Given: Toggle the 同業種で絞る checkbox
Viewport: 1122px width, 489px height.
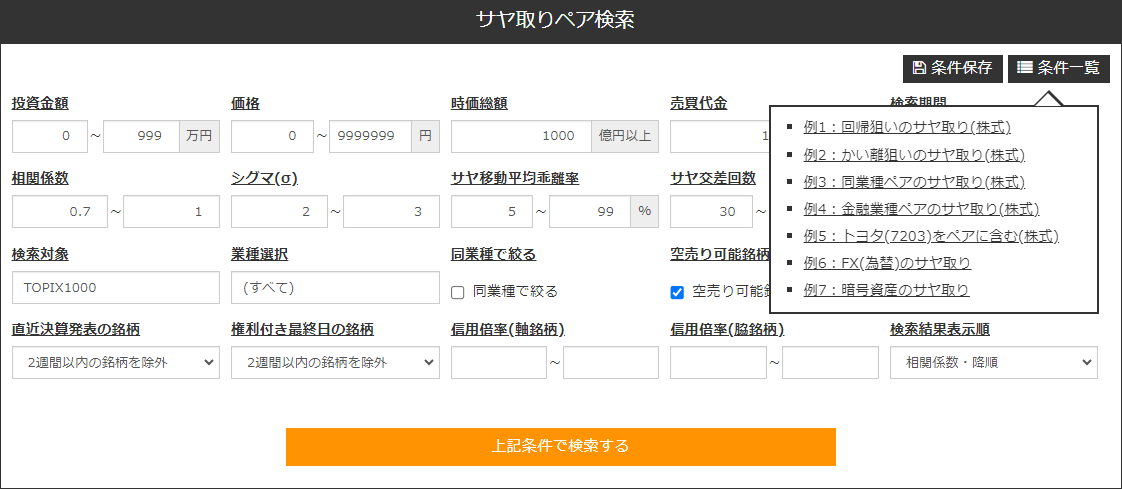Looking at the screenshot, I should coord(458,292).
